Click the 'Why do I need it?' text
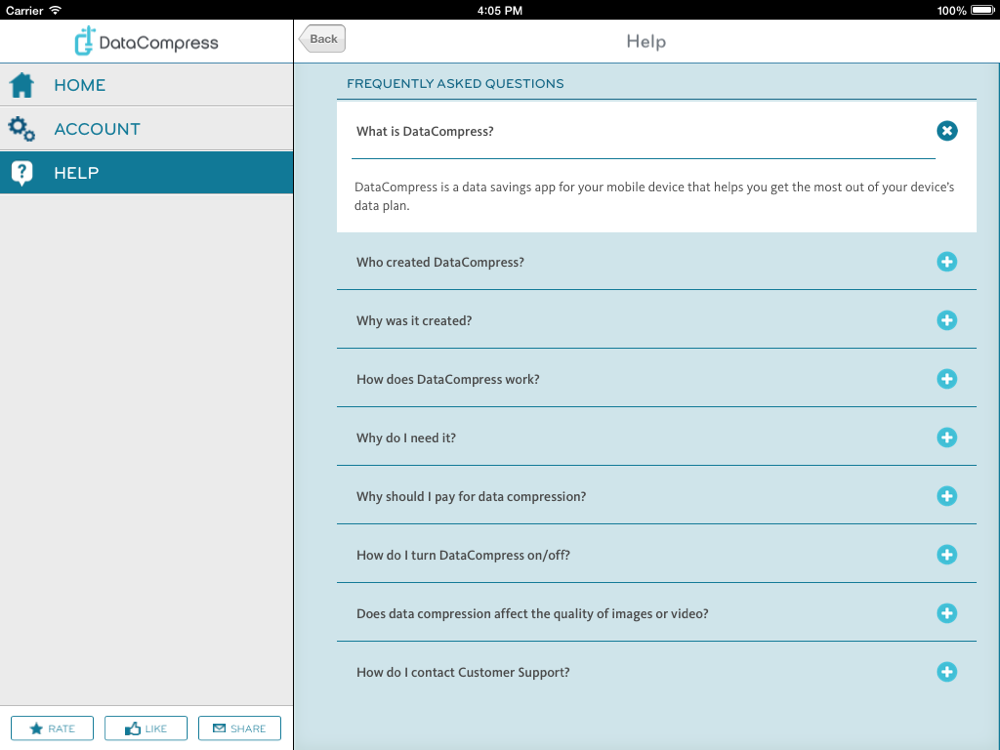 [x=406, y=438]
